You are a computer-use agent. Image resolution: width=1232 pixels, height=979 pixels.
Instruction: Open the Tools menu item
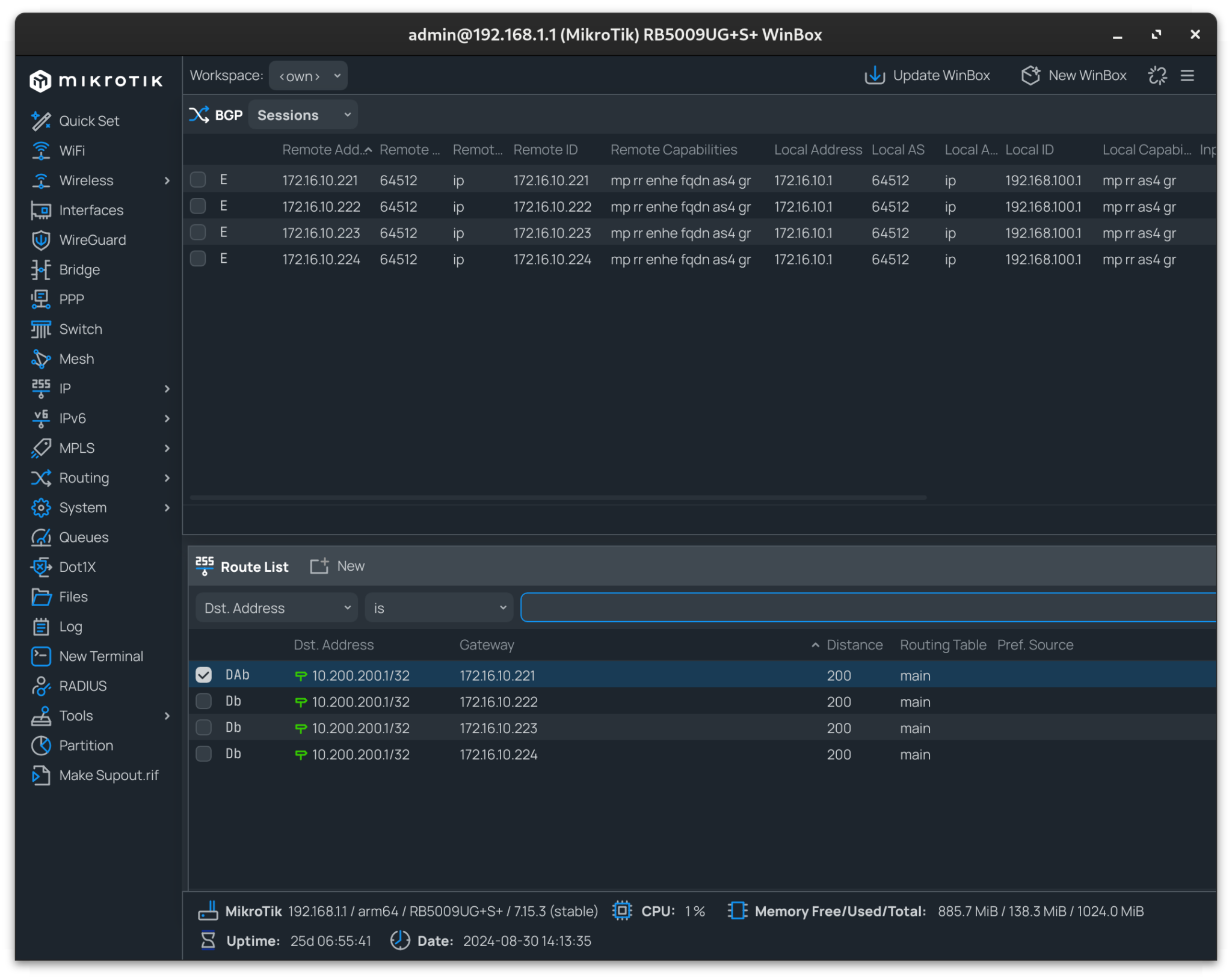point(101,716)
